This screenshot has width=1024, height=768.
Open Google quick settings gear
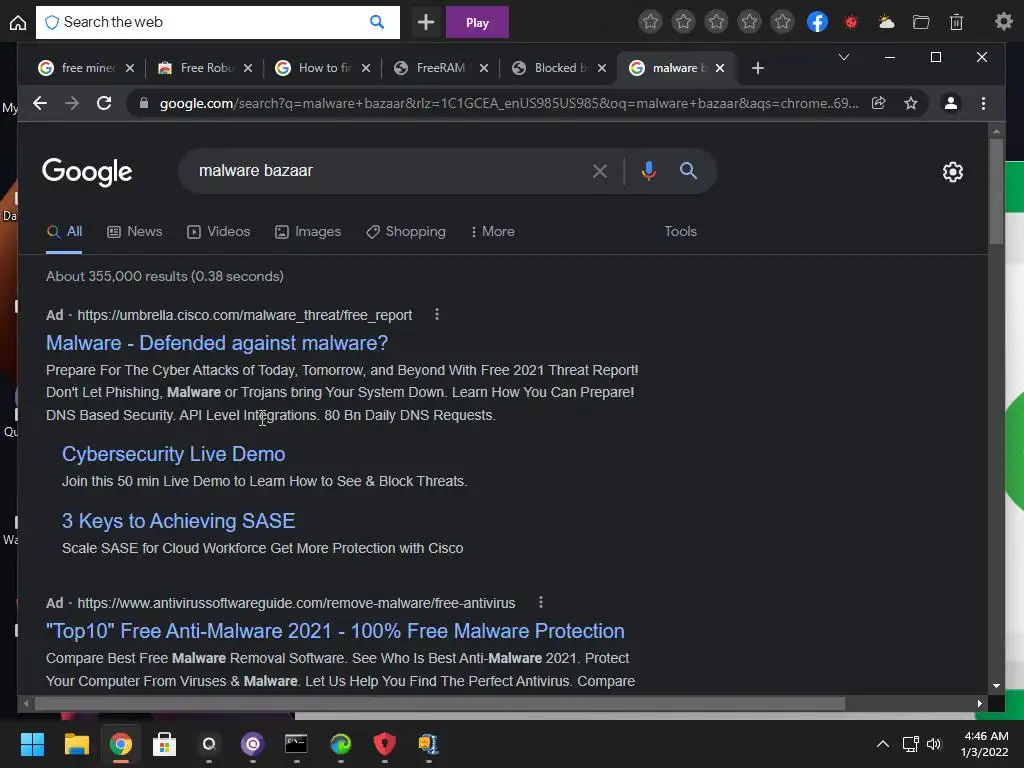coord(952,172)
